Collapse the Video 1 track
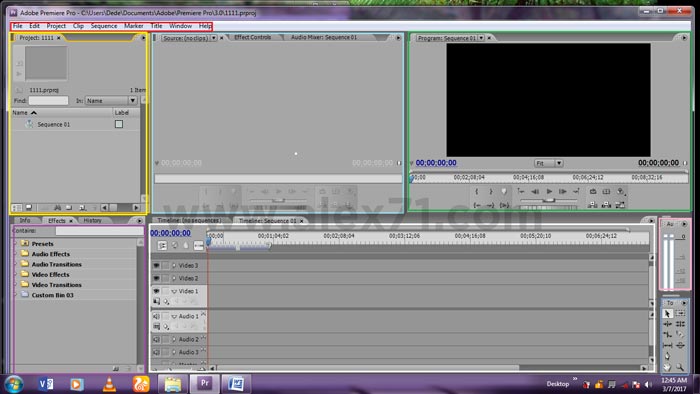 (174, 291)
